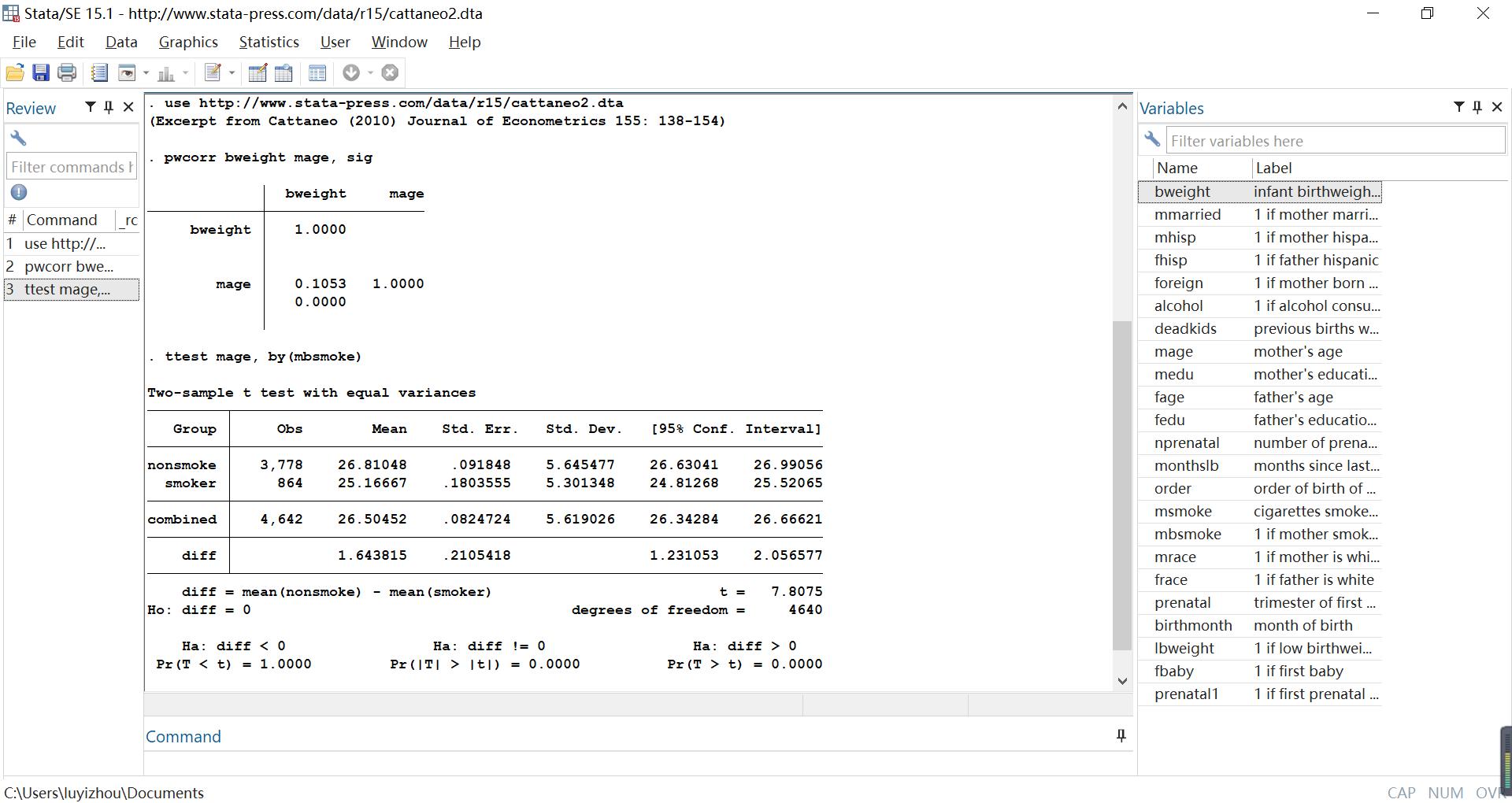This screenshot has width=1512, height=803.
Task: Open the Log notebook icon
Action: coord(99,73)
